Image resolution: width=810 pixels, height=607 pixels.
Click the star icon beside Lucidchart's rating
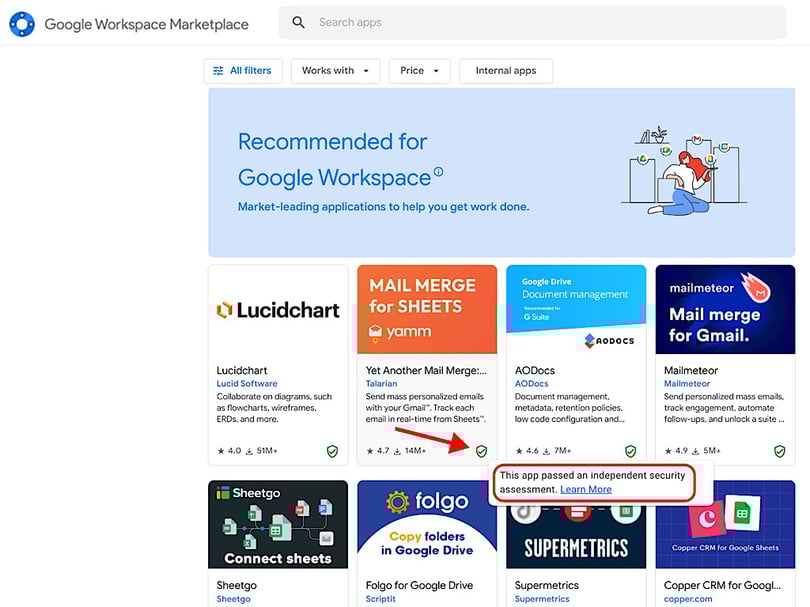tap(219, 451)
